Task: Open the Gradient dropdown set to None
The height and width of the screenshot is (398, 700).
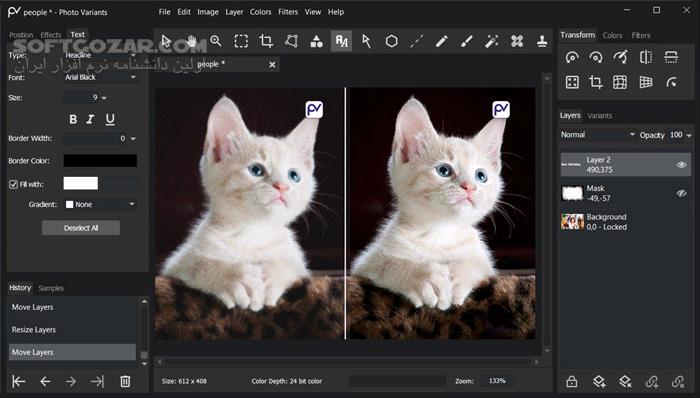Action: 100,204
